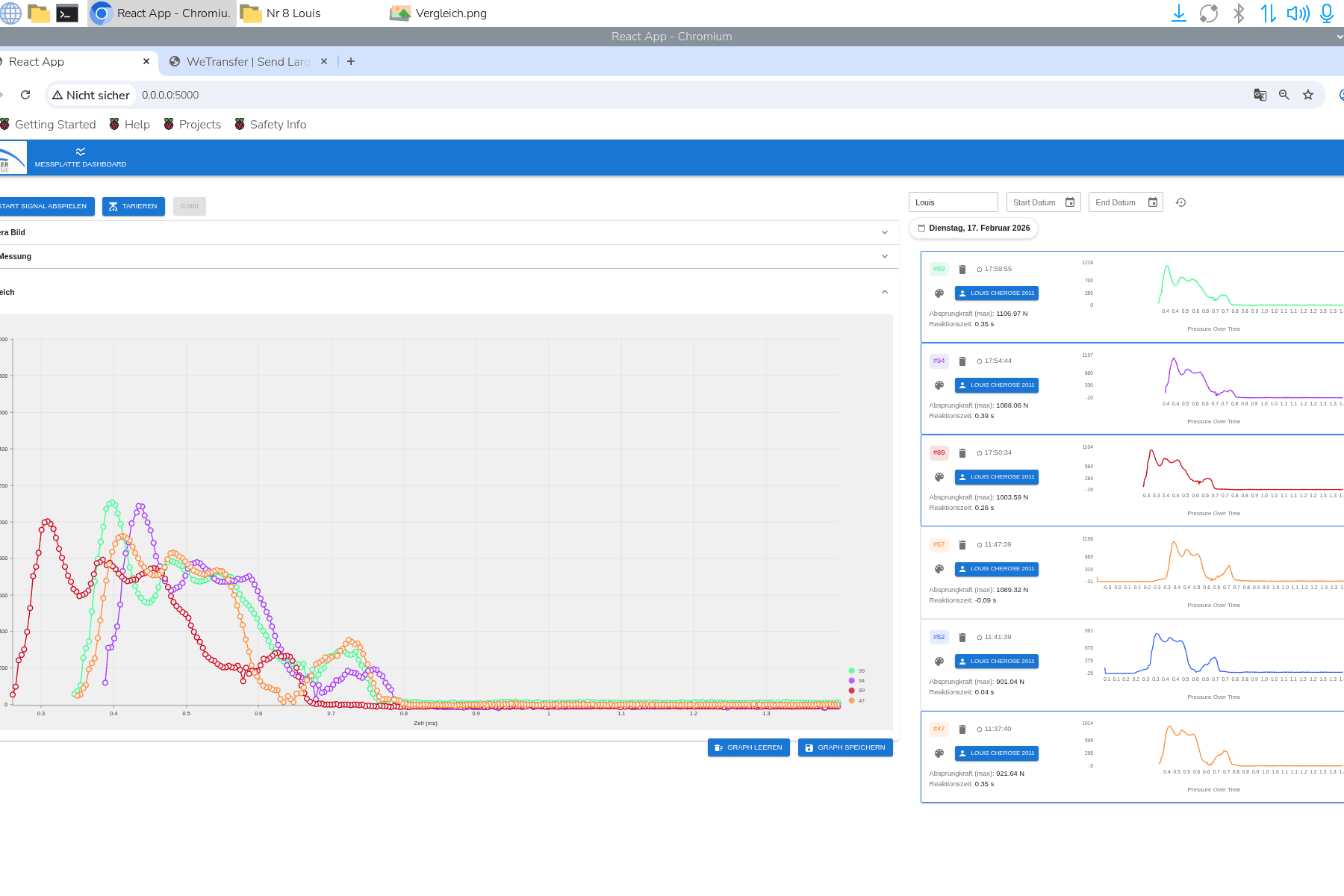Screen dimensions: 1344x896
Task: Toggle series 94 in chart legend
Action: point(856,681)
